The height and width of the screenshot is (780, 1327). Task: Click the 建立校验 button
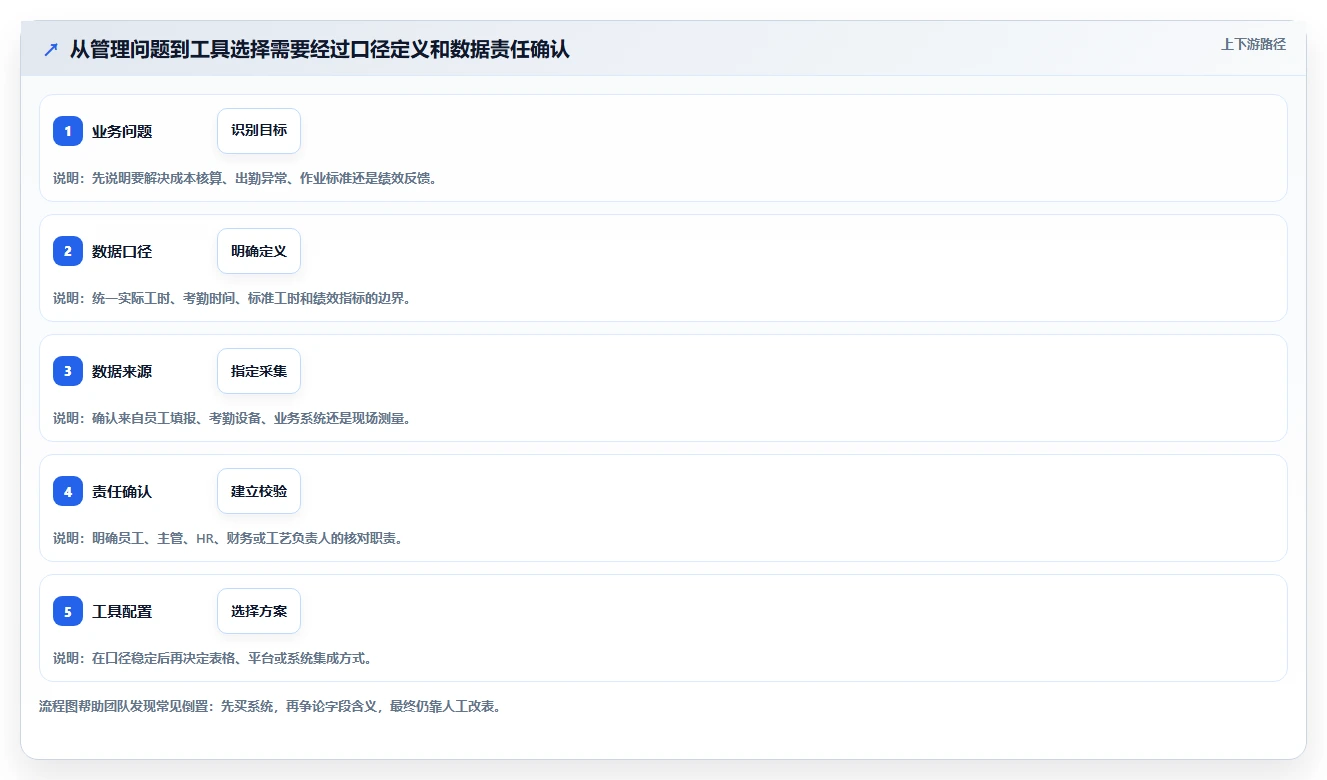259,491
